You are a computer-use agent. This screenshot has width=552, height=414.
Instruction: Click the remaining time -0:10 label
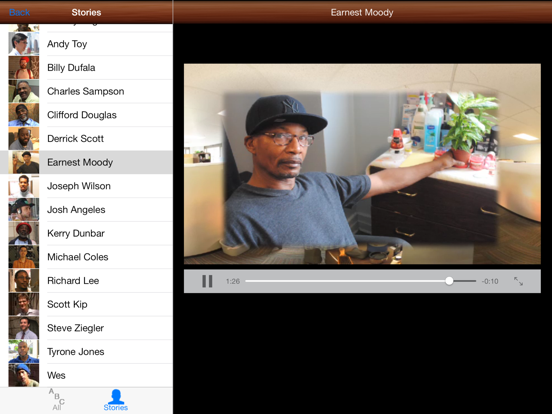[x=490, y=281]
